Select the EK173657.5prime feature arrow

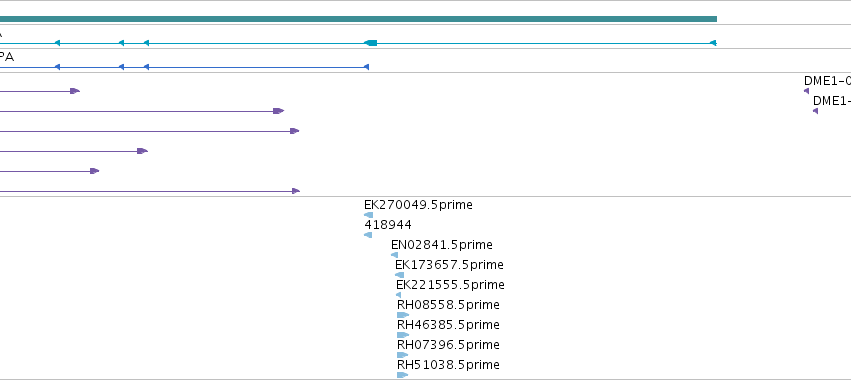tap(399, 275)
